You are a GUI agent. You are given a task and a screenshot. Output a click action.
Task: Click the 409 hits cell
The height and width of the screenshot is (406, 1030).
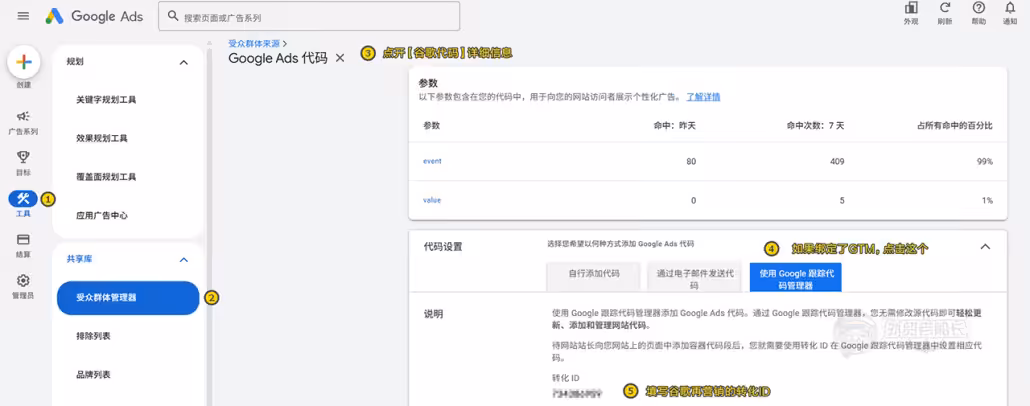(x=837, y=162)
